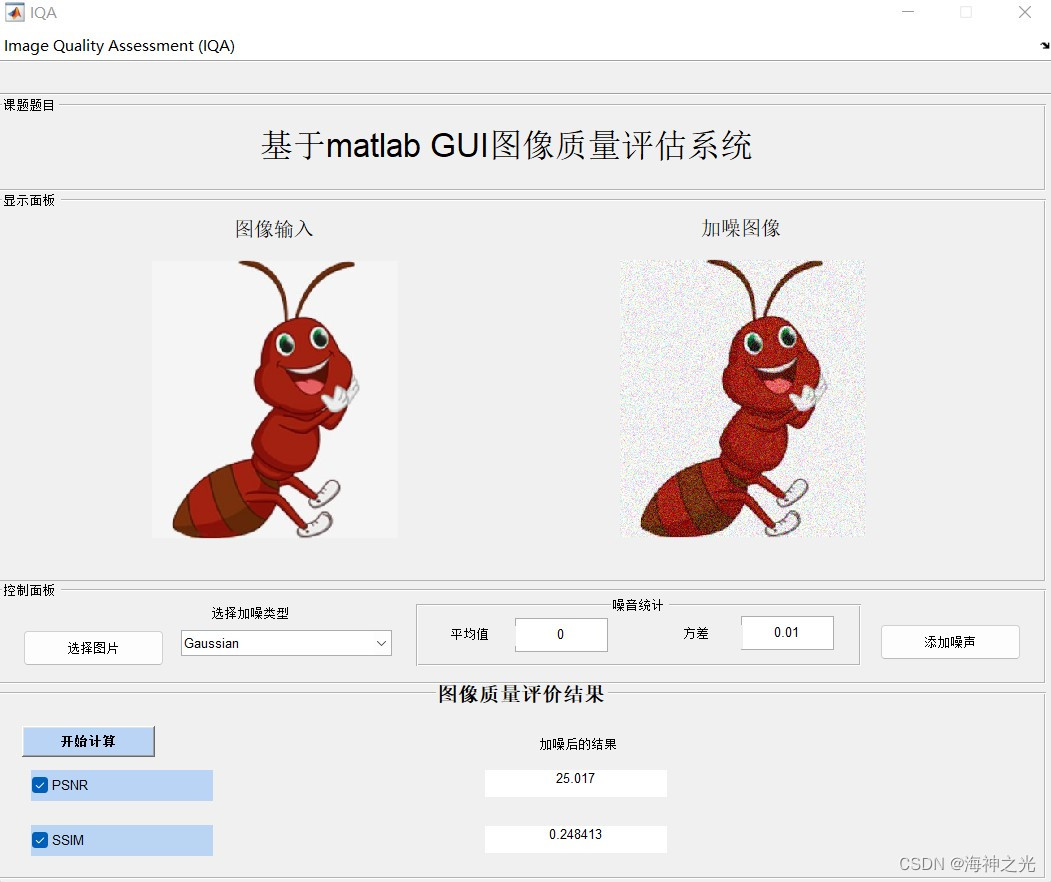Click the noisy ant image under 加噪图像
1051x882 pixels.
pos(742,398)
